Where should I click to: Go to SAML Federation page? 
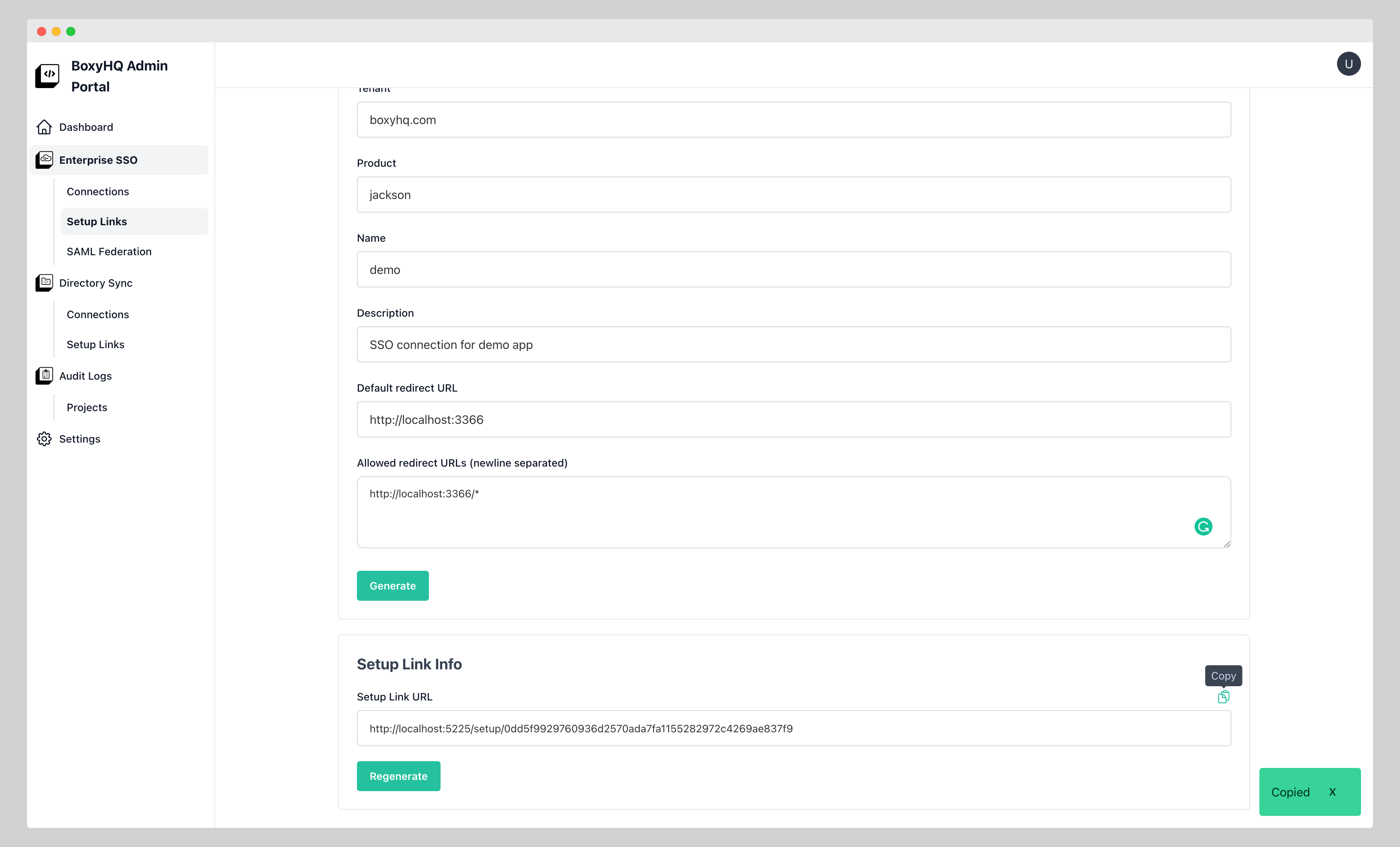(x=109, y=251)
